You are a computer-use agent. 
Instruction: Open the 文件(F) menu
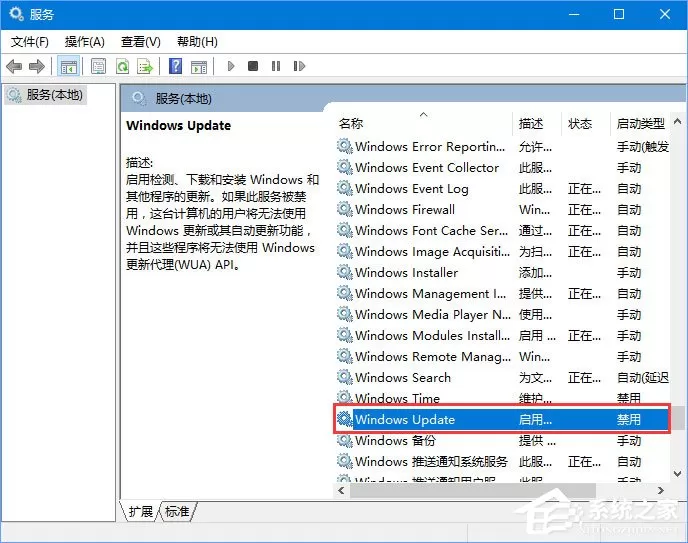click(x=30, y=42)
